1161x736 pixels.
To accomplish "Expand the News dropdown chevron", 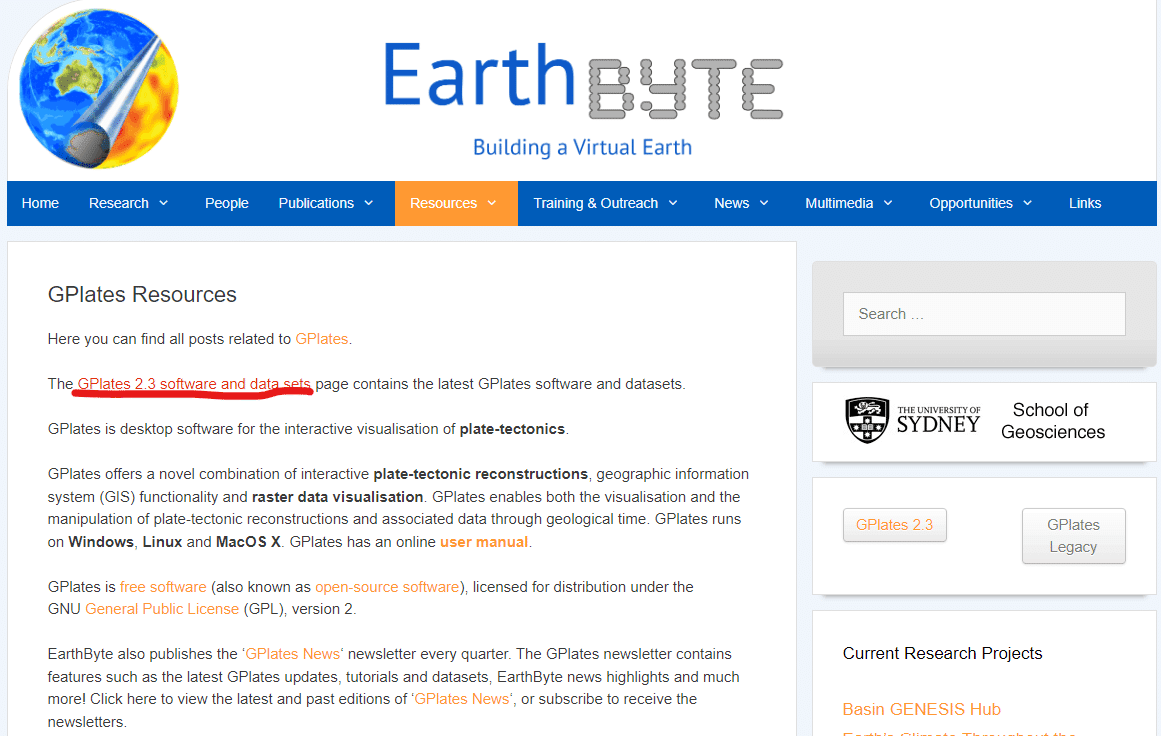I will pos(764,203).
